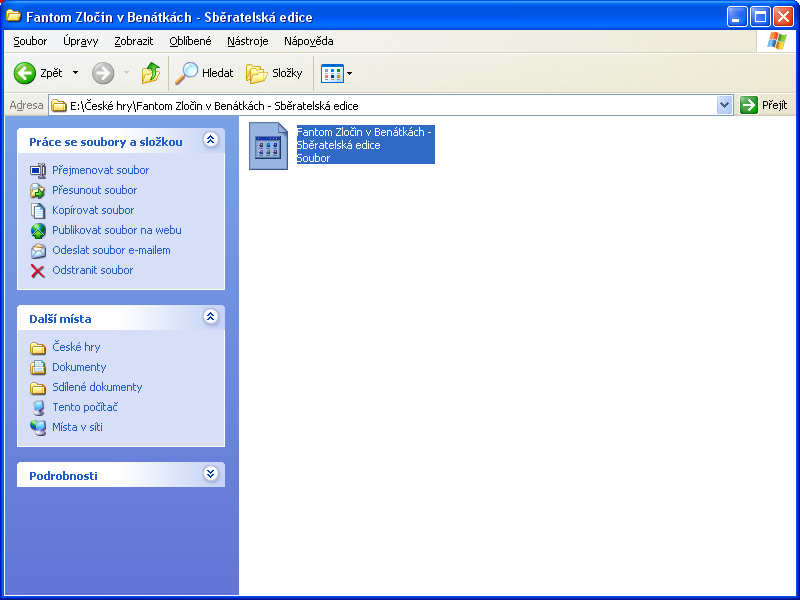Open Tento počítač link
Image resolution: width=800 pixels, height=600 pixels.
coord(85,407)
